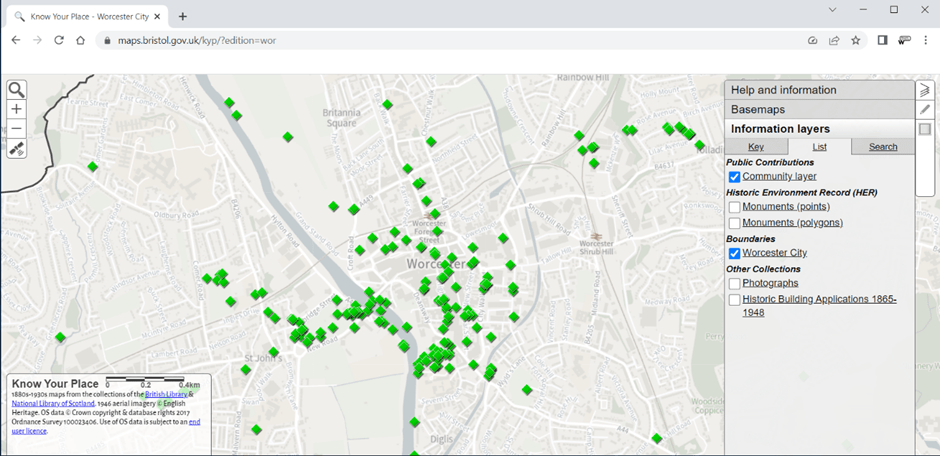This screenshot has width=940, height=456.
Task: Collapse the Information layers section header
Action: click(780, 129)
